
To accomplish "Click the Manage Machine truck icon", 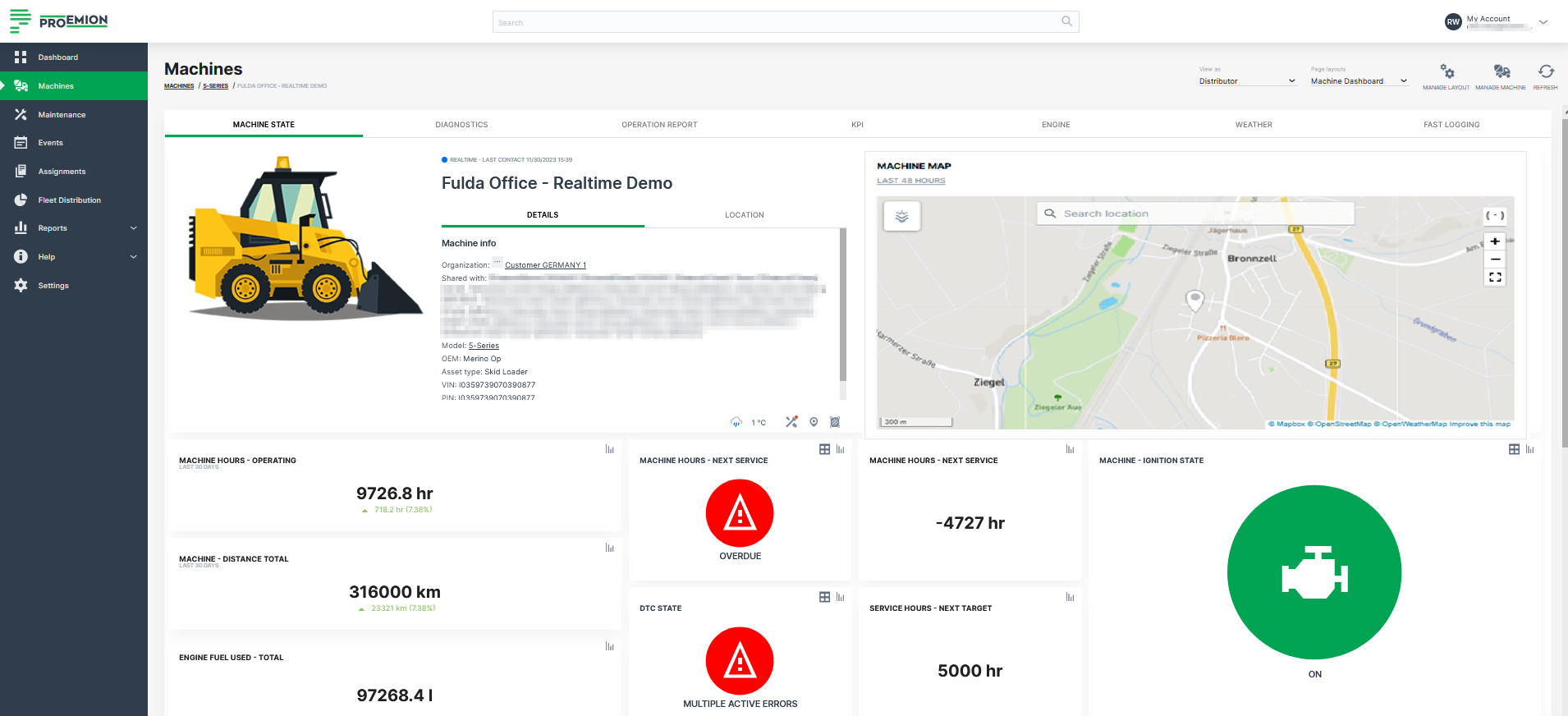I will click(x=1501, y=72).
